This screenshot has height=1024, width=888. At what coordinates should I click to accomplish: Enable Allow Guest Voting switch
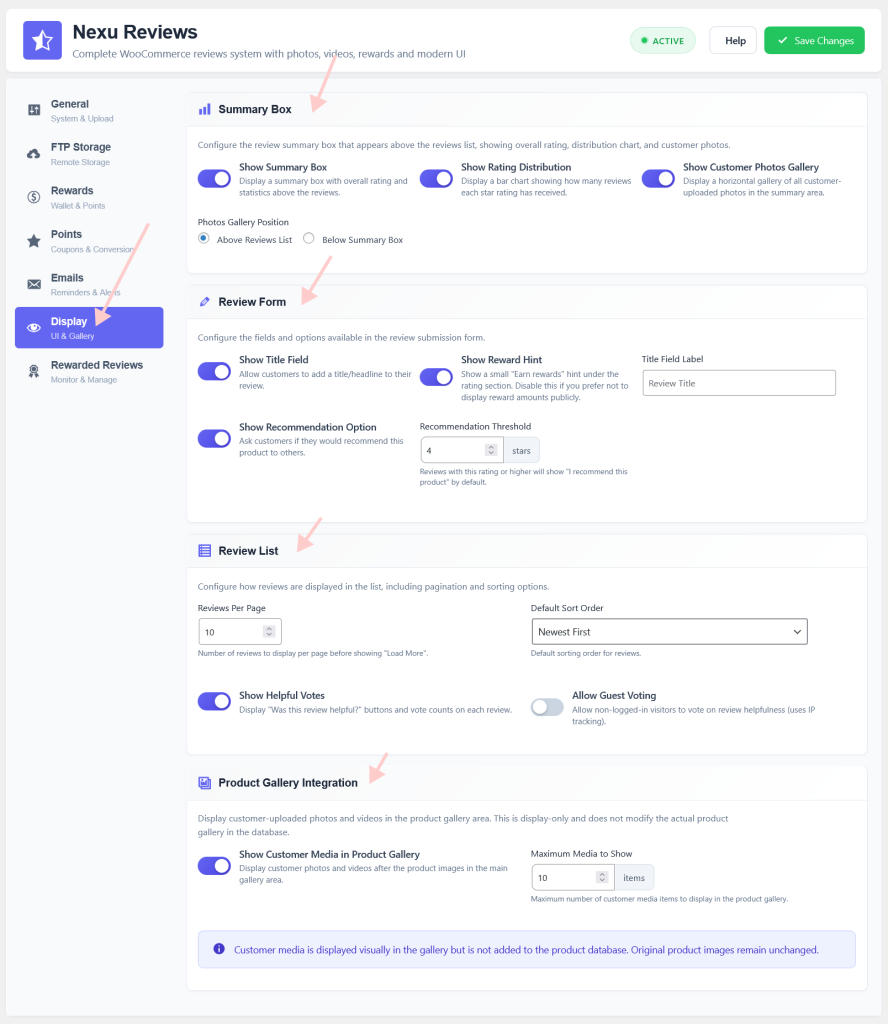pos(547,707)
